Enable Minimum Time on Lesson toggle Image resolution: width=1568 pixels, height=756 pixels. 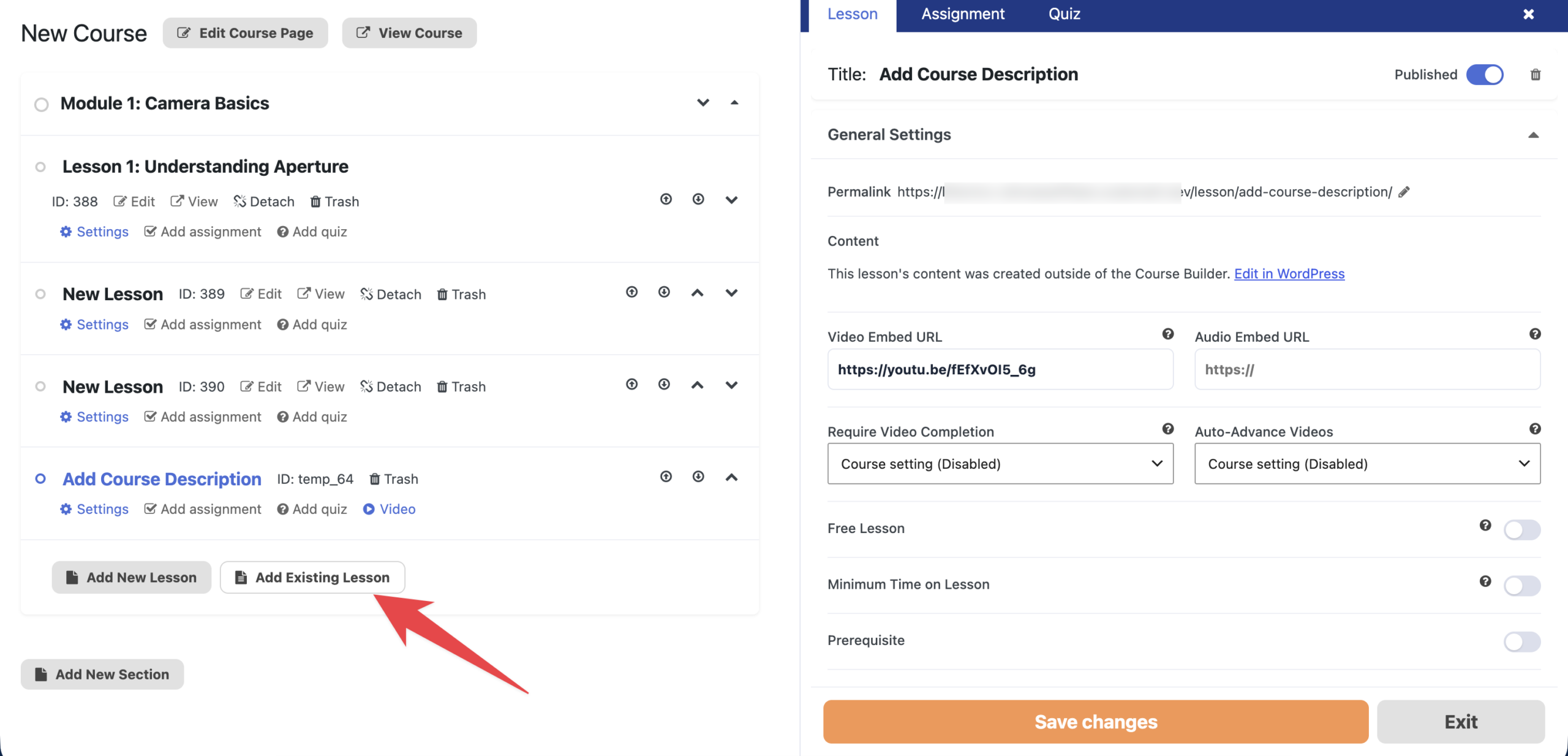coord(1522,586)
